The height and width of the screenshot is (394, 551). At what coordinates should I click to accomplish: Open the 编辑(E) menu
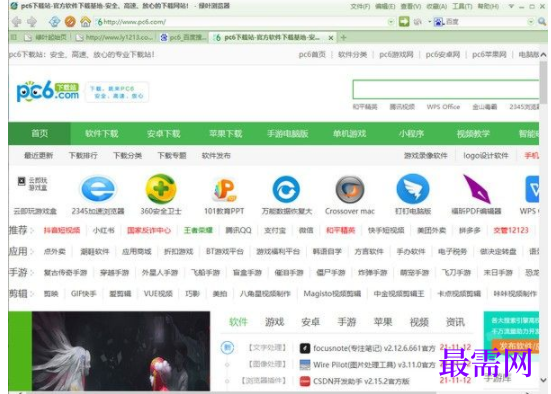(385, 6)
